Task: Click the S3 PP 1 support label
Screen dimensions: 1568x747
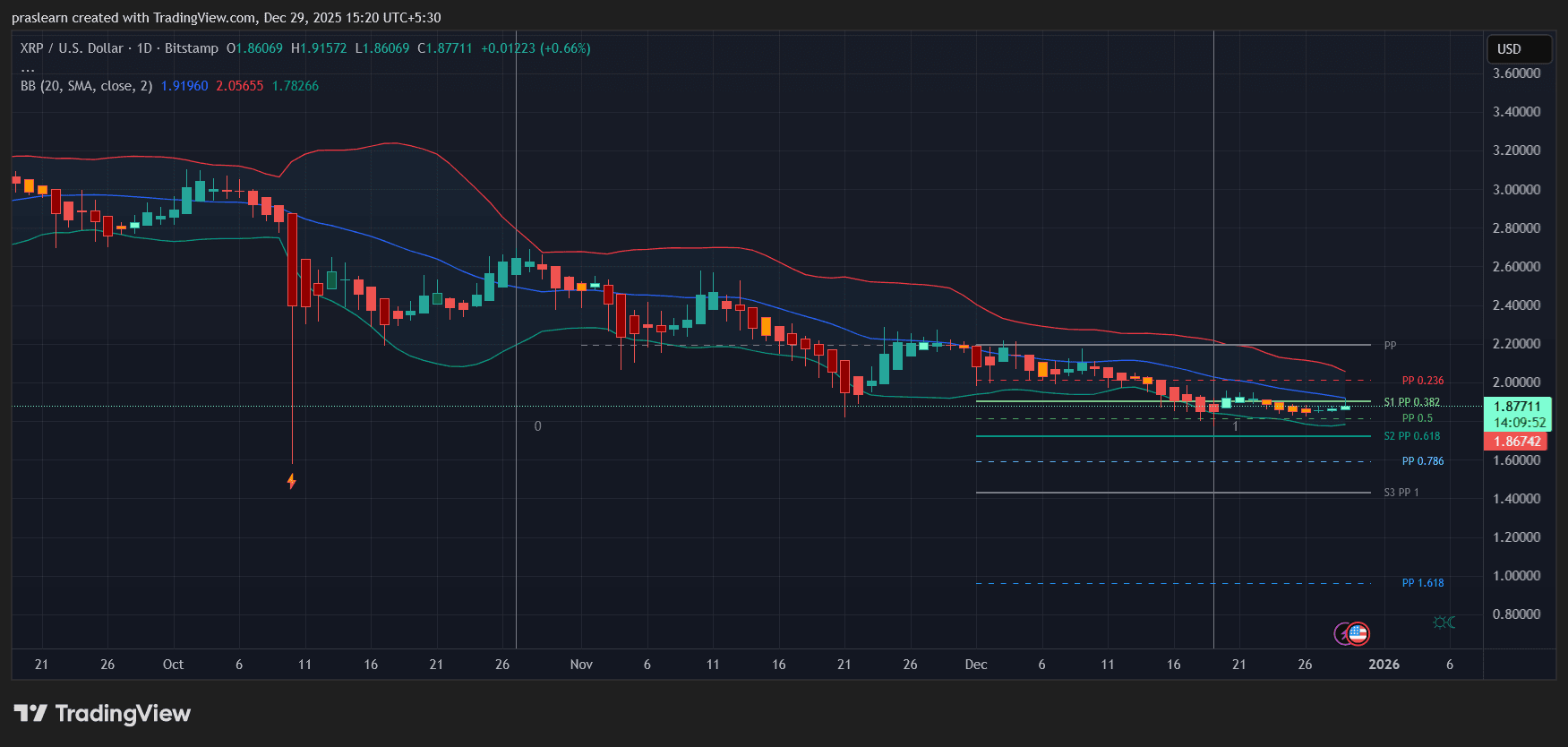Action: [x=1401, y=493]
